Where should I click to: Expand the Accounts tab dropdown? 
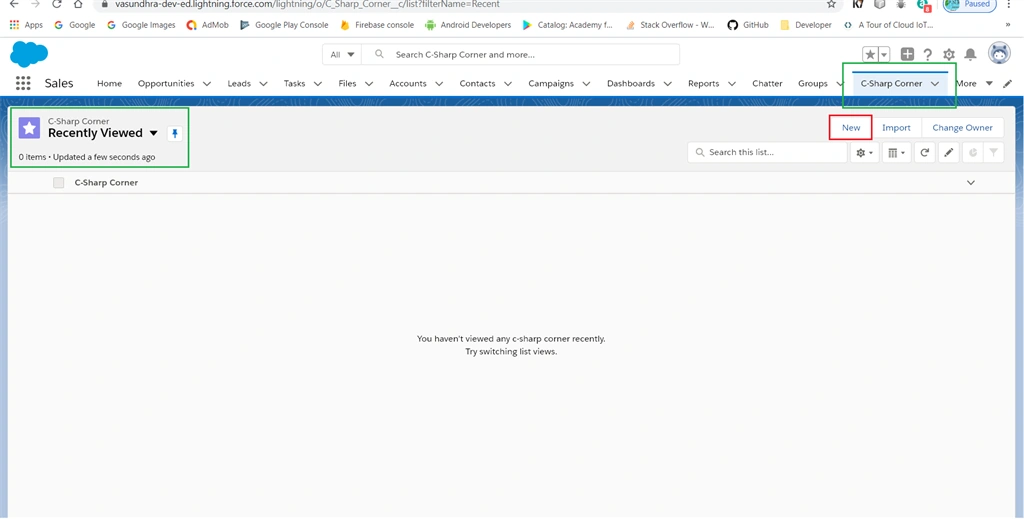pos(439,84)
